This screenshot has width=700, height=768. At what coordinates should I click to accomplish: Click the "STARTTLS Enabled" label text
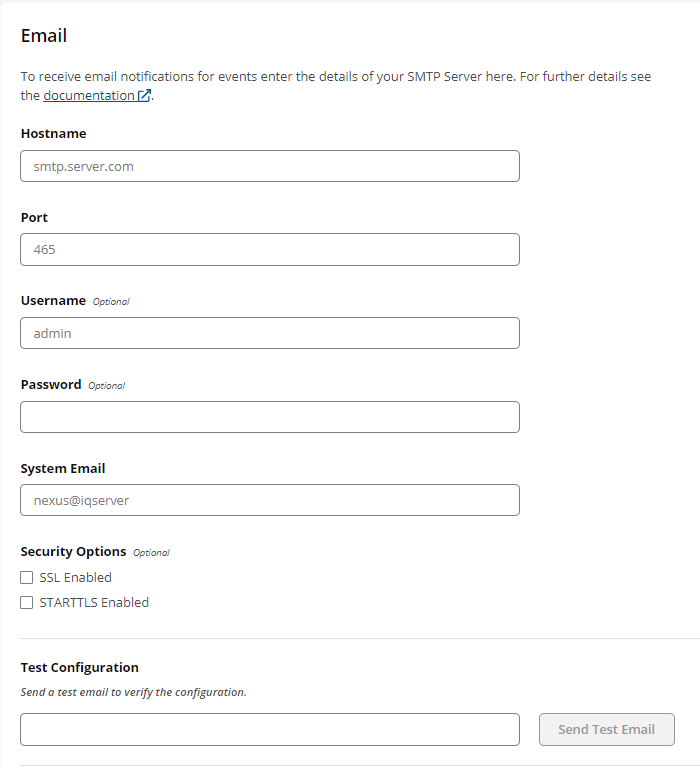tap(94, 602)
